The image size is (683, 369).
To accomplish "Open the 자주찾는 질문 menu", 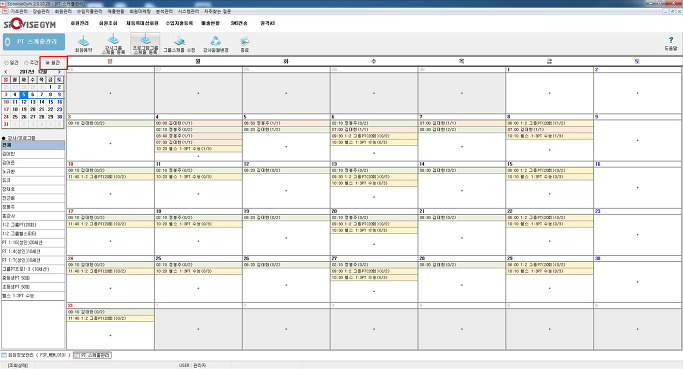I will (217, 11).
